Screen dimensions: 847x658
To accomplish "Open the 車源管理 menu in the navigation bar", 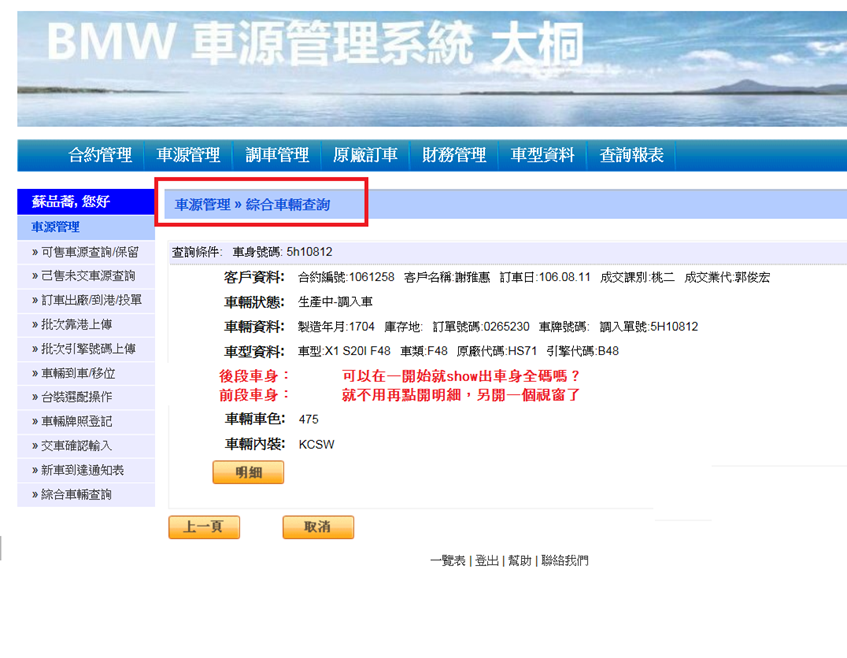I will pos(189,155).
